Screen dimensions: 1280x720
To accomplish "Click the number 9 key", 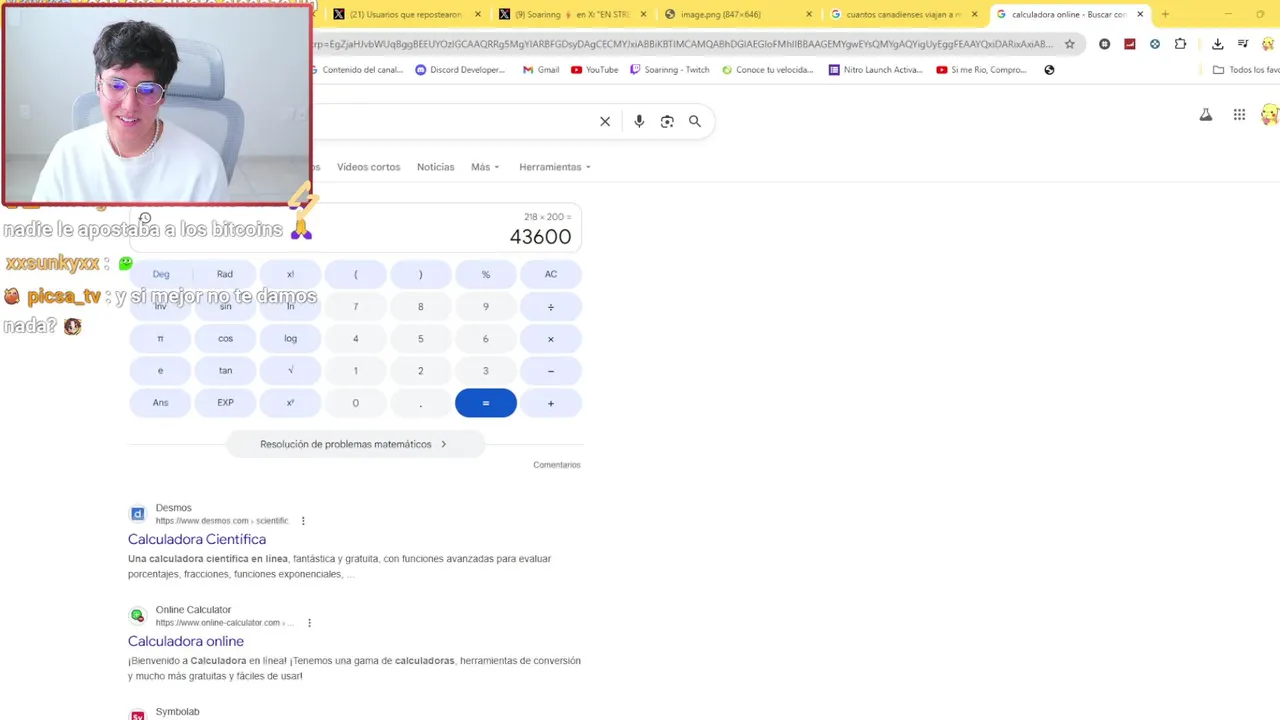I will coord(486,307).
